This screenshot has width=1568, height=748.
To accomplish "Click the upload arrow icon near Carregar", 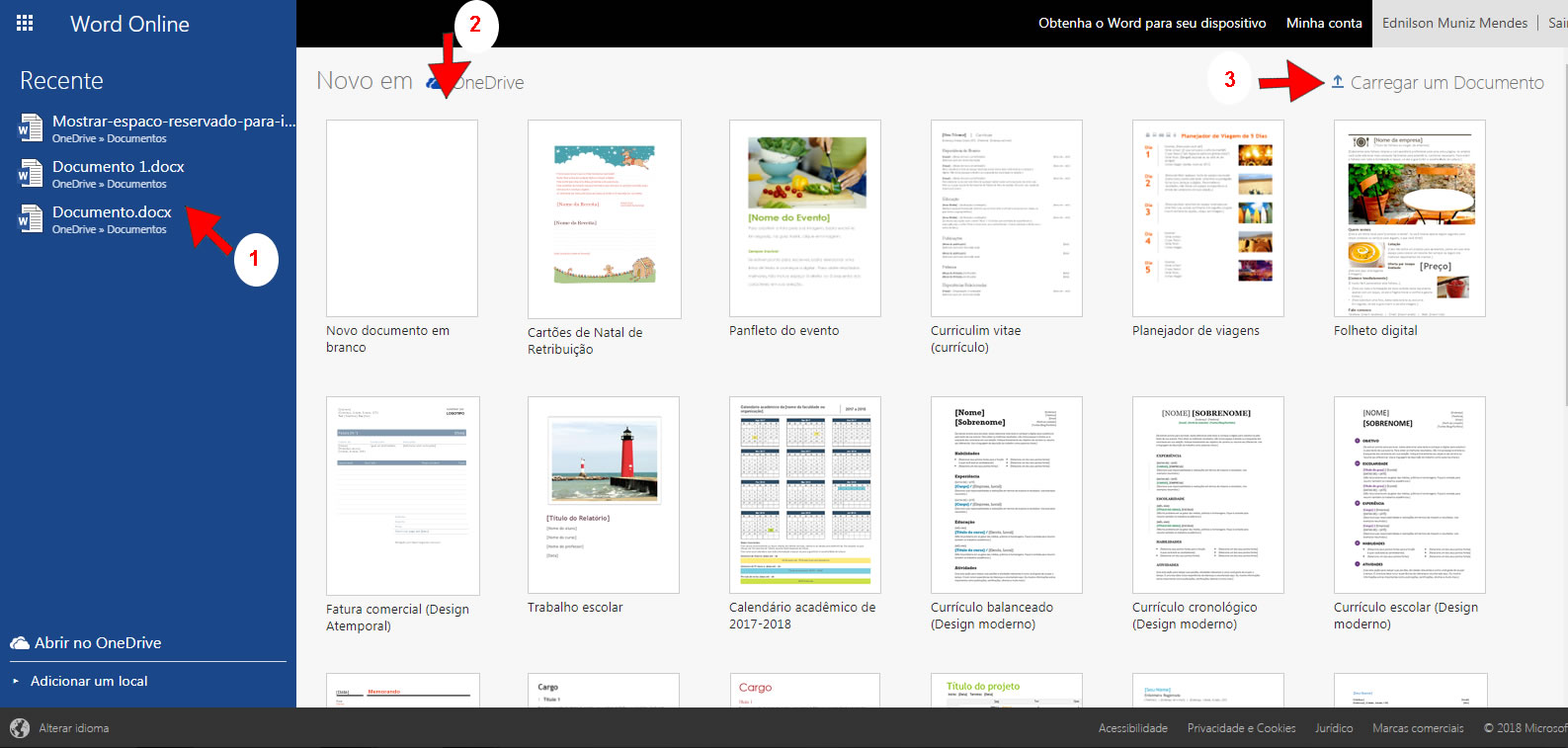I will click(x=1337, y=82).
